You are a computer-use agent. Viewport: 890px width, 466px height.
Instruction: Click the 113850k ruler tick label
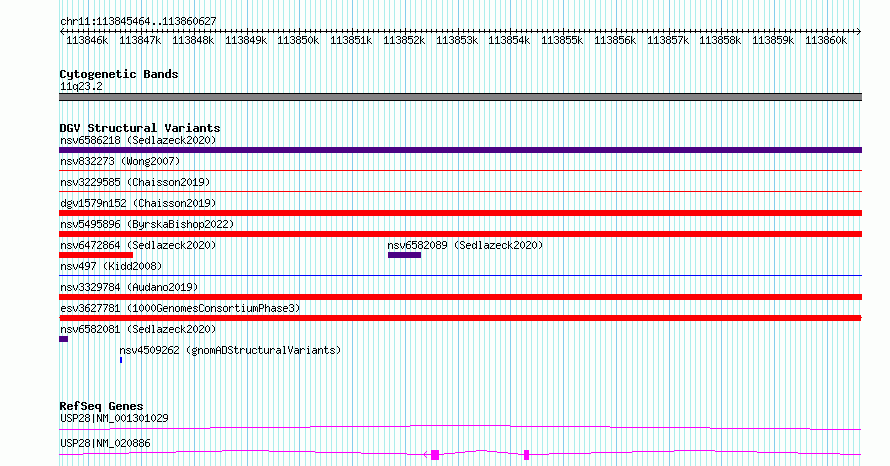(298, 41)
